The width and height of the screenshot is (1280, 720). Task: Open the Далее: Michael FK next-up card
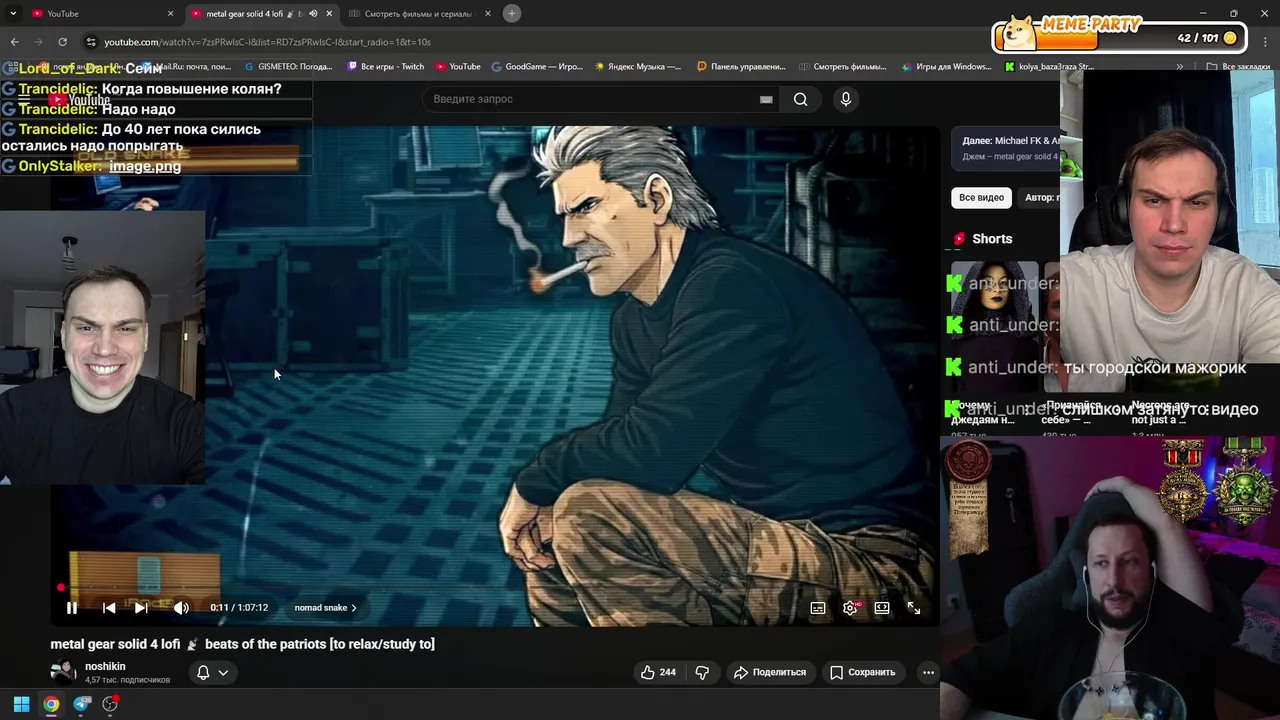click(x=1005, y=149)
